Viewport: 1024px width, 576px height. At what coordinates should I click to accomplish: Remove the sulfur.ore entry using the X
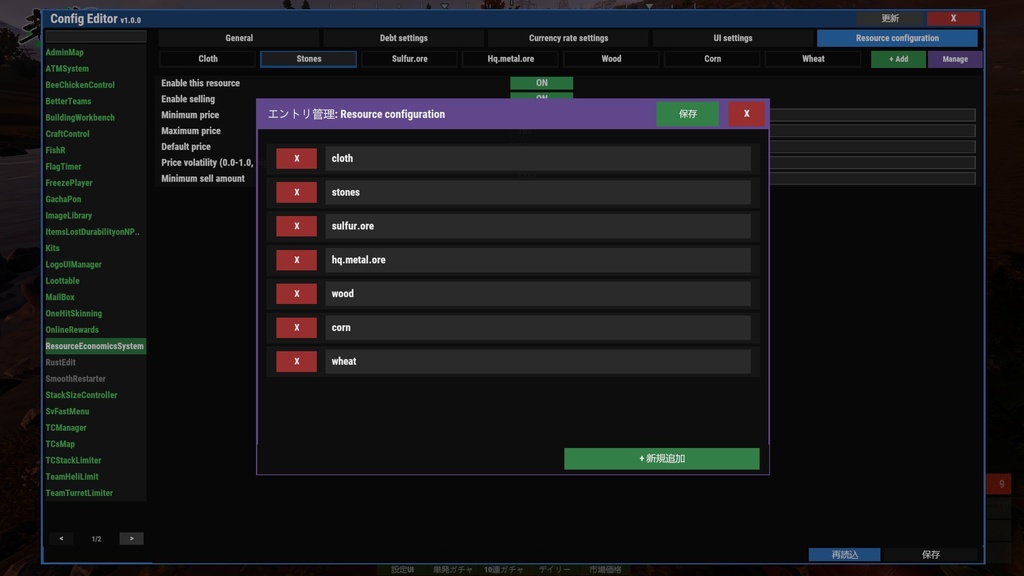[x=296, y=226]
